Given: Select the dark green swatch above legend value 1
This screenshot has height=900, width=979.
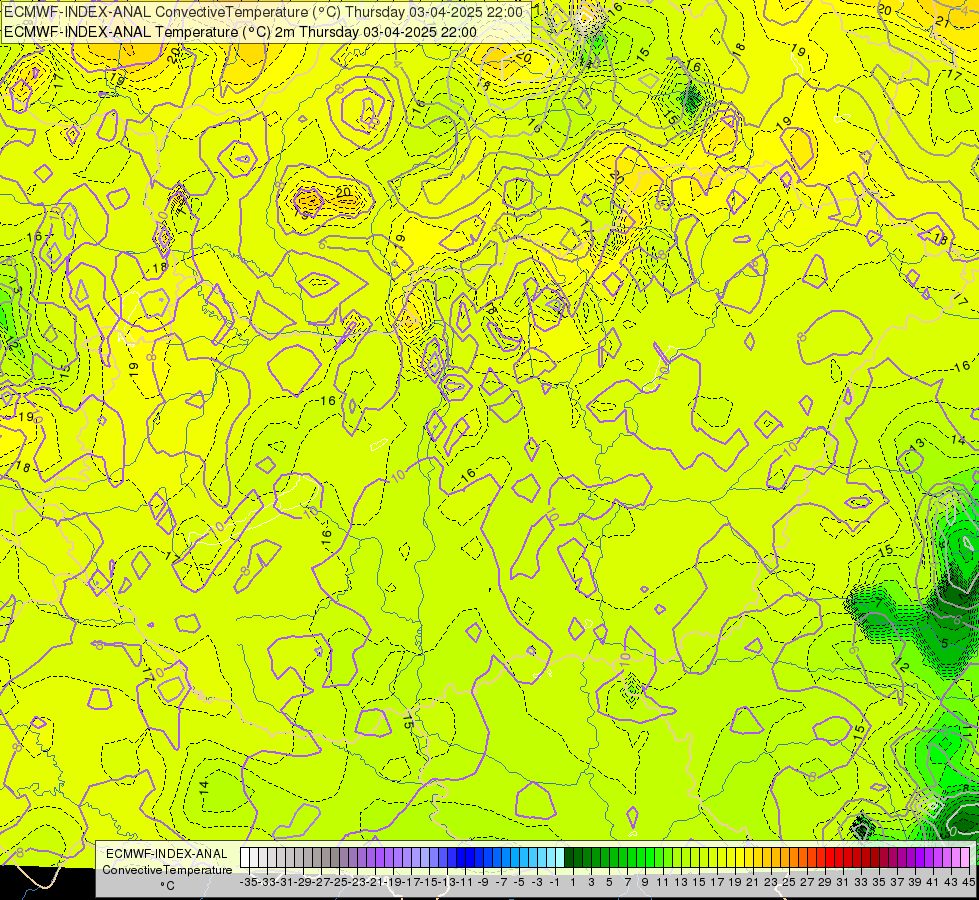Looking at the screenshot, I should click(569, 858).
